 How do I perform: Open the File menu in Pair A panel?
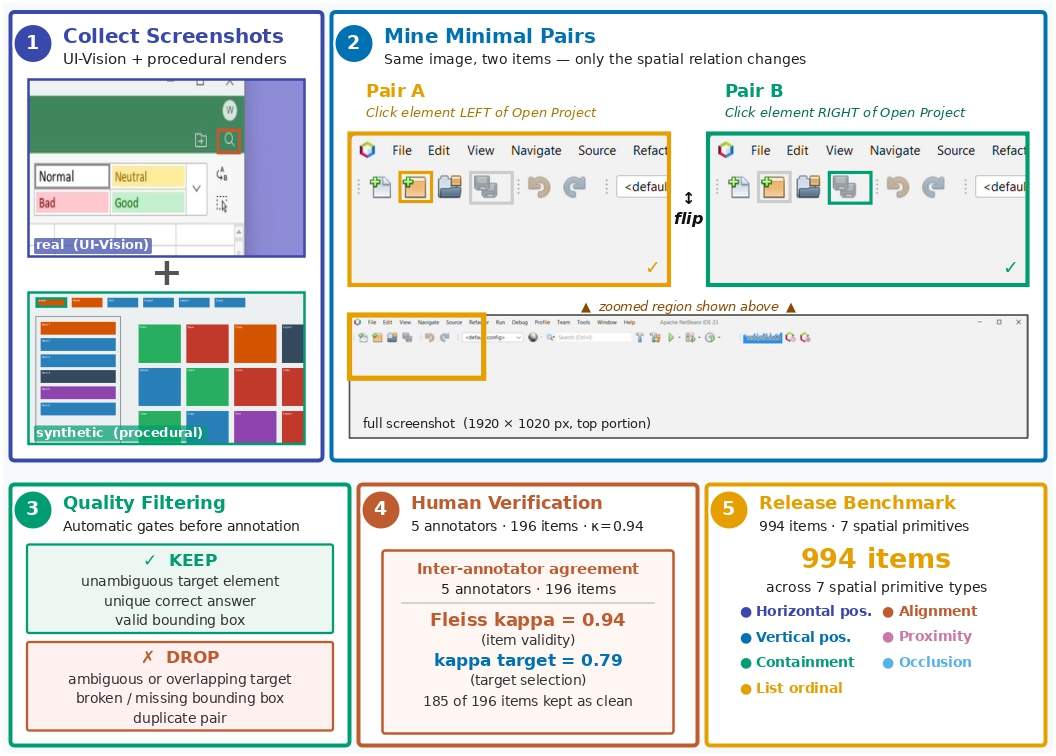click(x=402, y=150)
